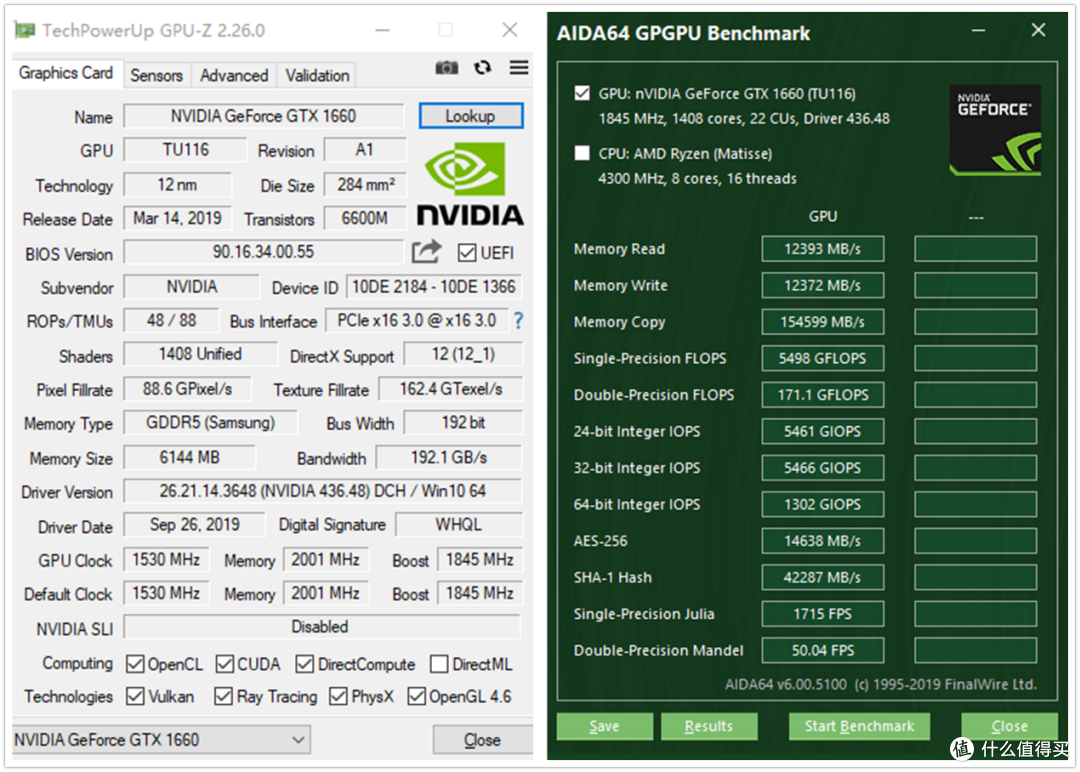Click the Start Benchmark button

859,726
